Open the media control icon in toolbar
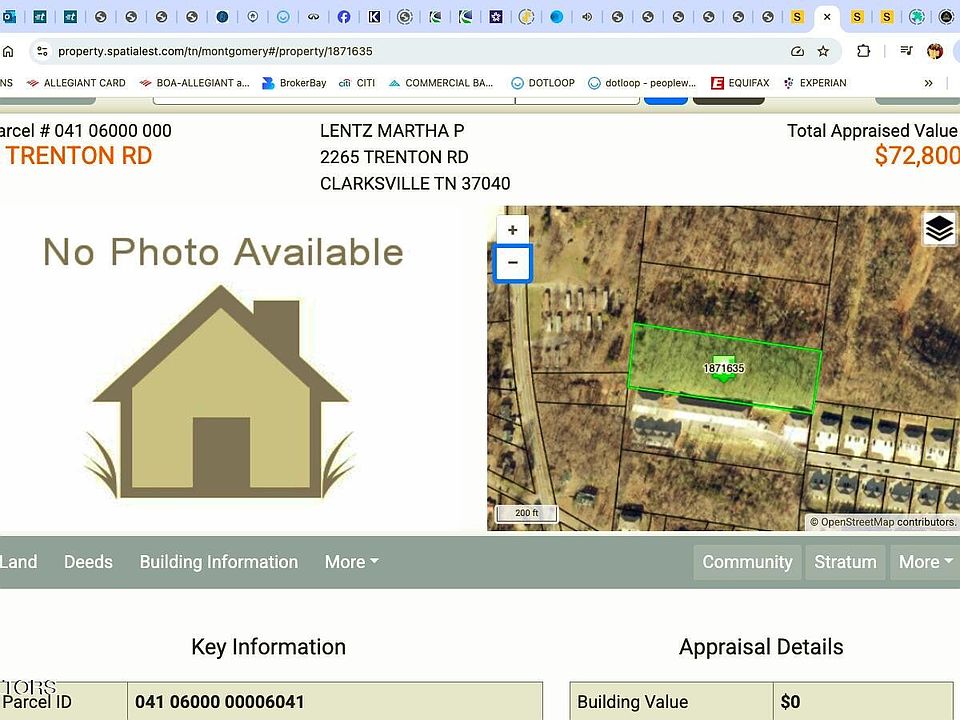The height and width of the screenshot is (720, 960). click(x=906, y=51)
